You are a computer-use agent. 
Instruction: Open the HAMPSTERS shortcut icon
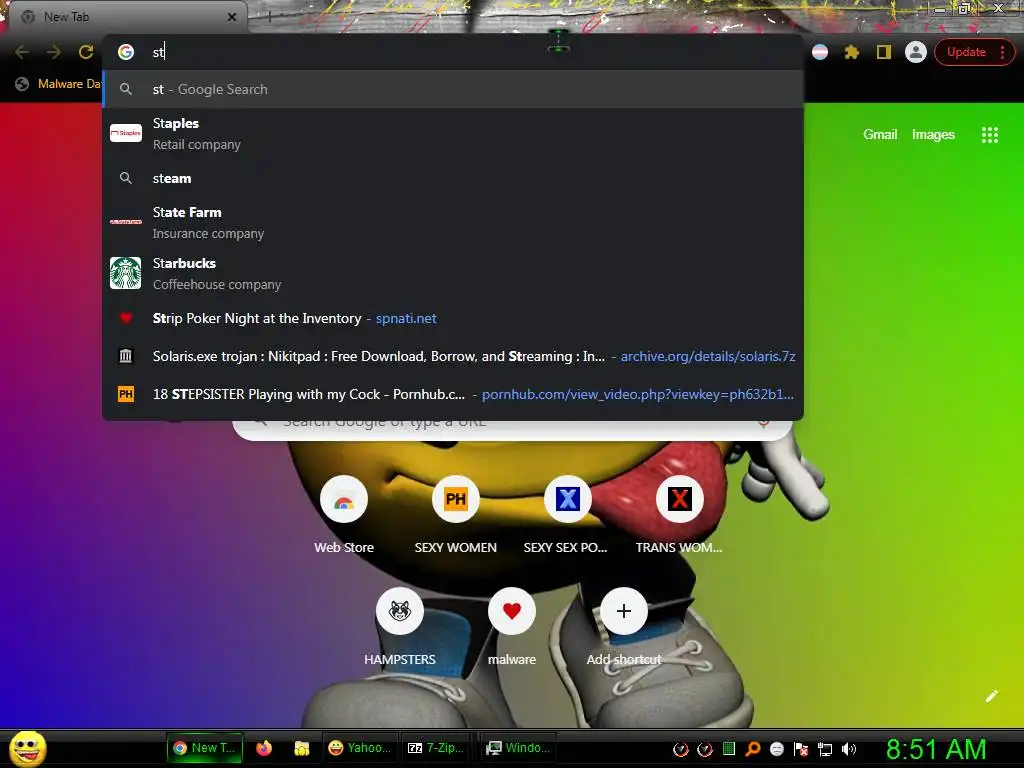click(400, 611)
